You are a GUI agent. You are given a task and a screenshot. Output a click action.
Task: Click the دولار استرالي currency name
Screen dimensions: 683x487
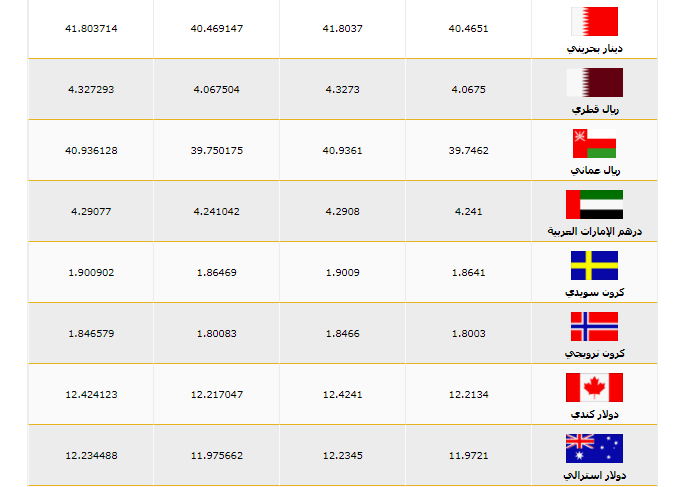click(x=594, y=475)
